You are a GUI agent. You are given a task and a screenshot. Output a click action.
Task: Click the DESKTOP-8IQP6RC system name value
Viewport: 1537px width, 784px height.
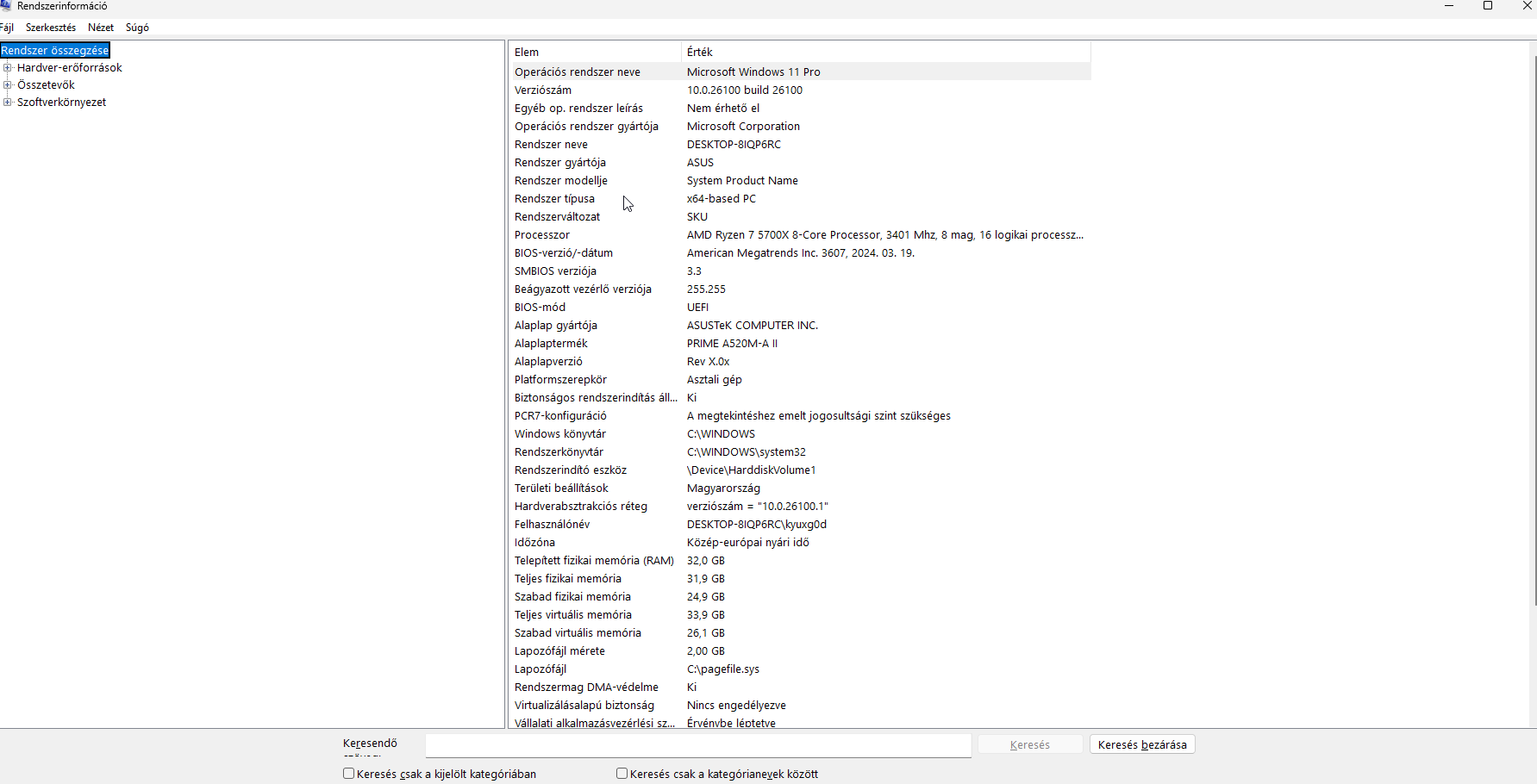coord(734,145)
